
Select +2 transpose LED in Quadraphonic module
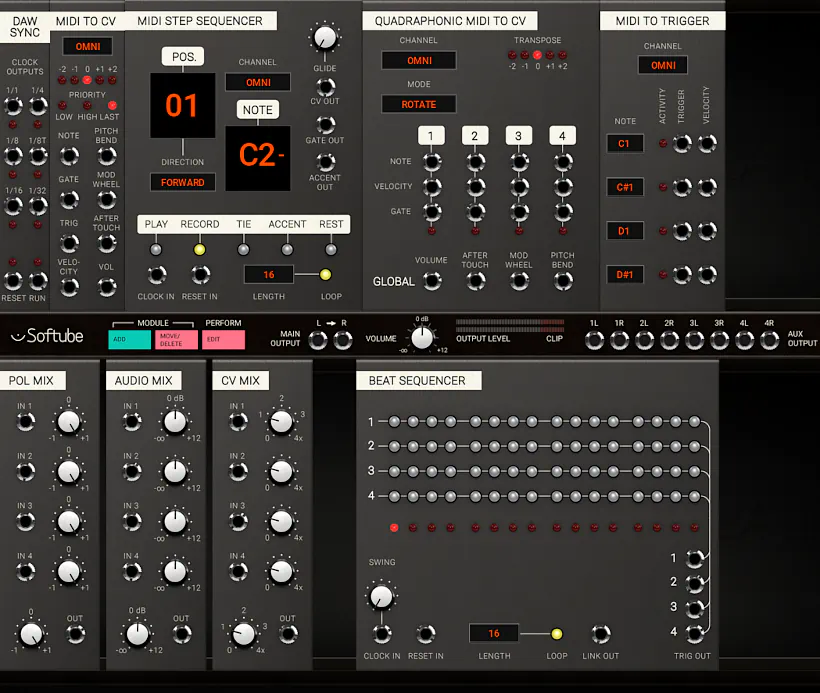coord(562,55)
